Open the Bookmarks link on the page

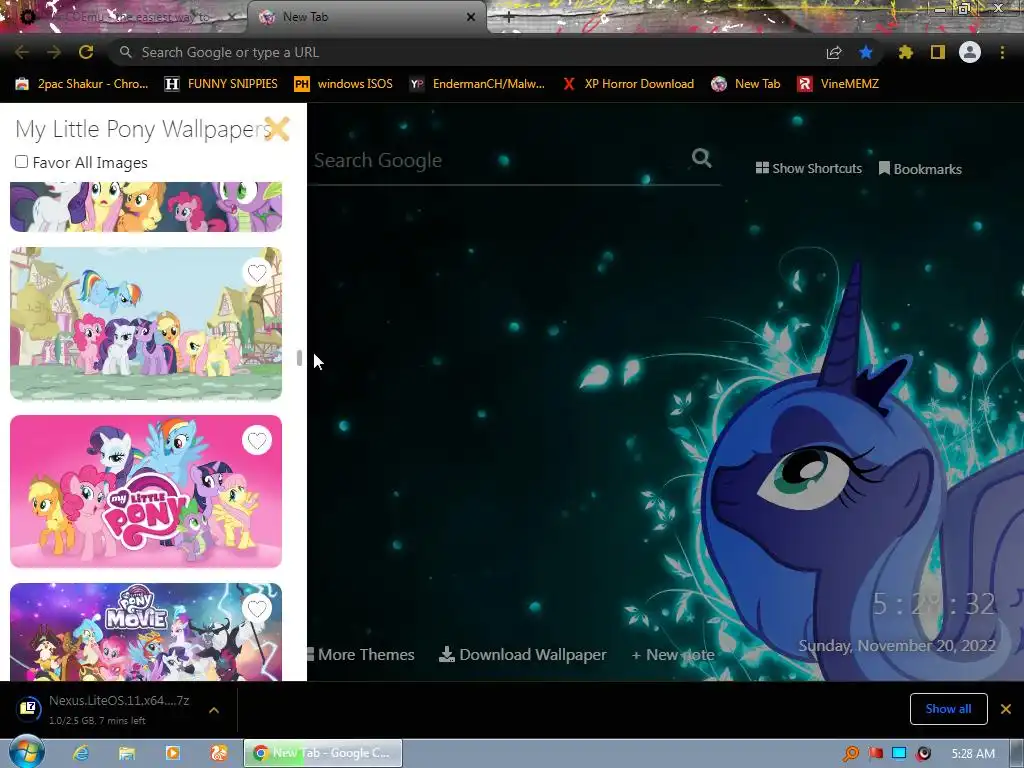click(920, 168)
